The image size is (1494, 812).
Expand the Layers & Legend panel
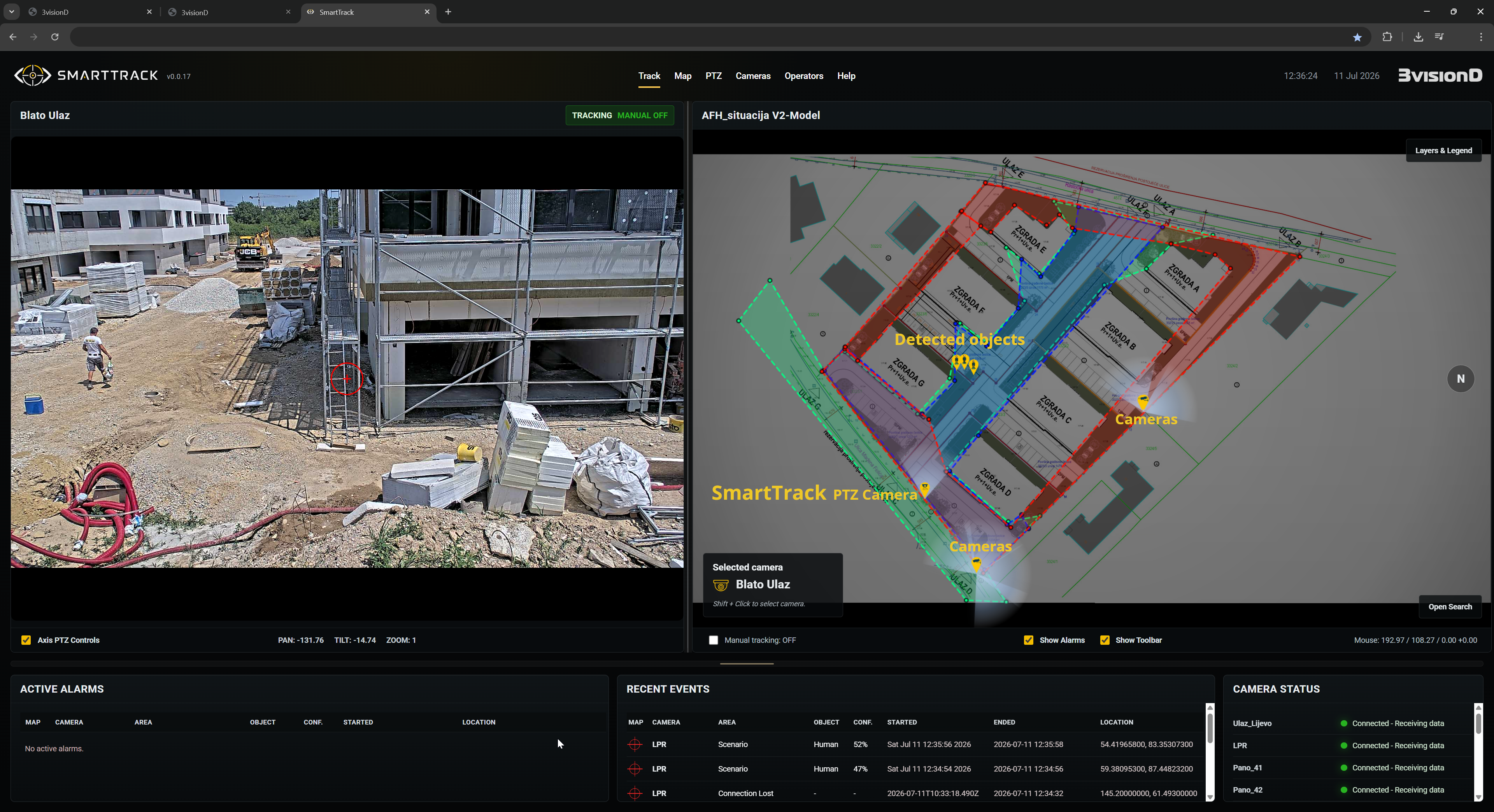click(x=1443, y=150)
